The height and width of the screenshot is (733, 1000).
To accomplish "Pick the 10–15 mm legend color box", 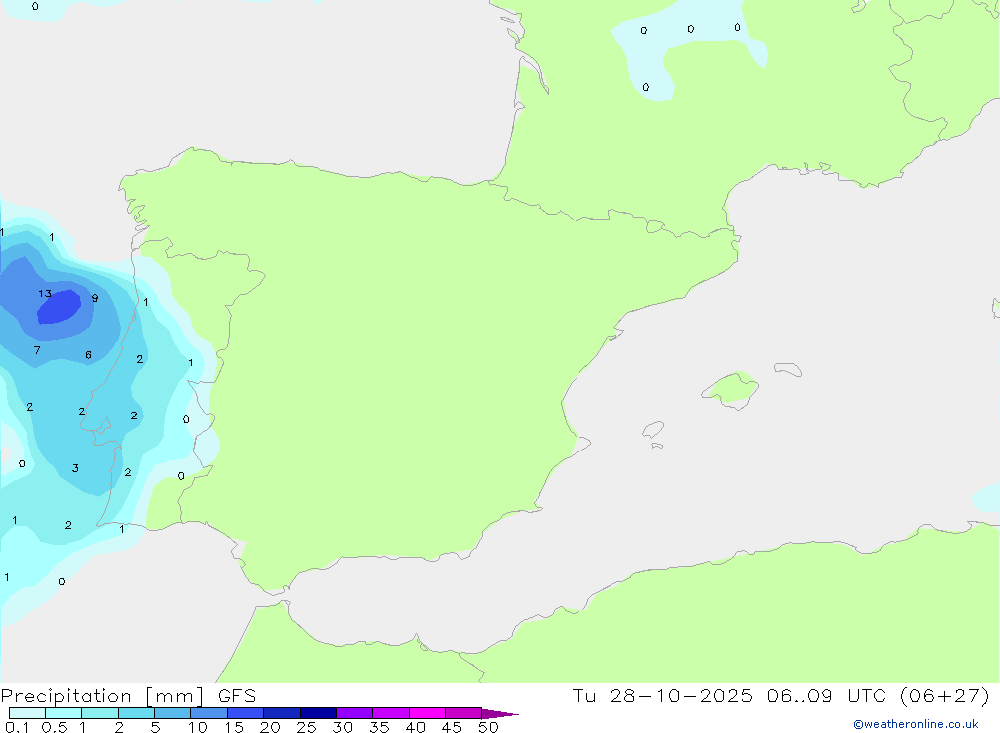I will [x=209, y=713].
